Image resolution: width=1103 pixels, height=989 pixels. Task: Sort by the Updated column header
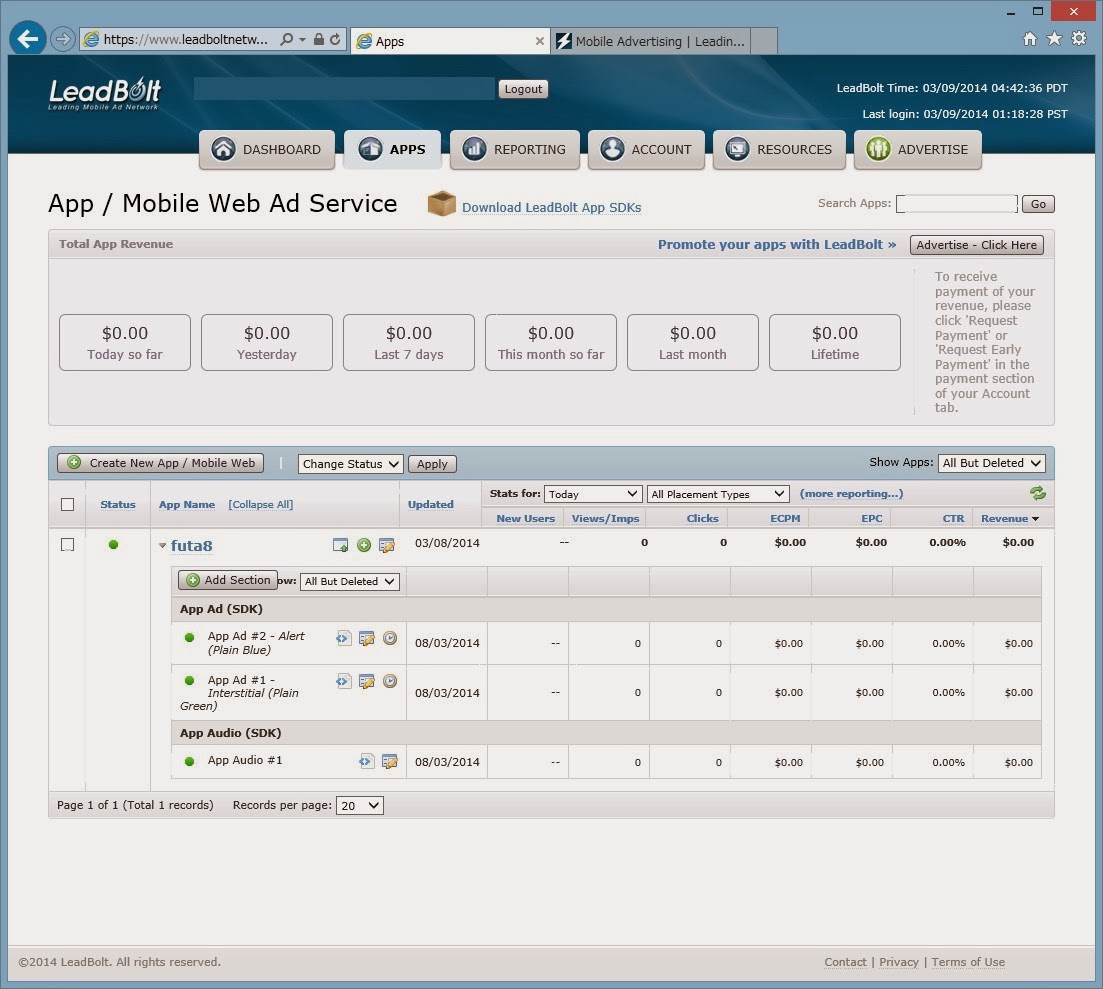431,504
